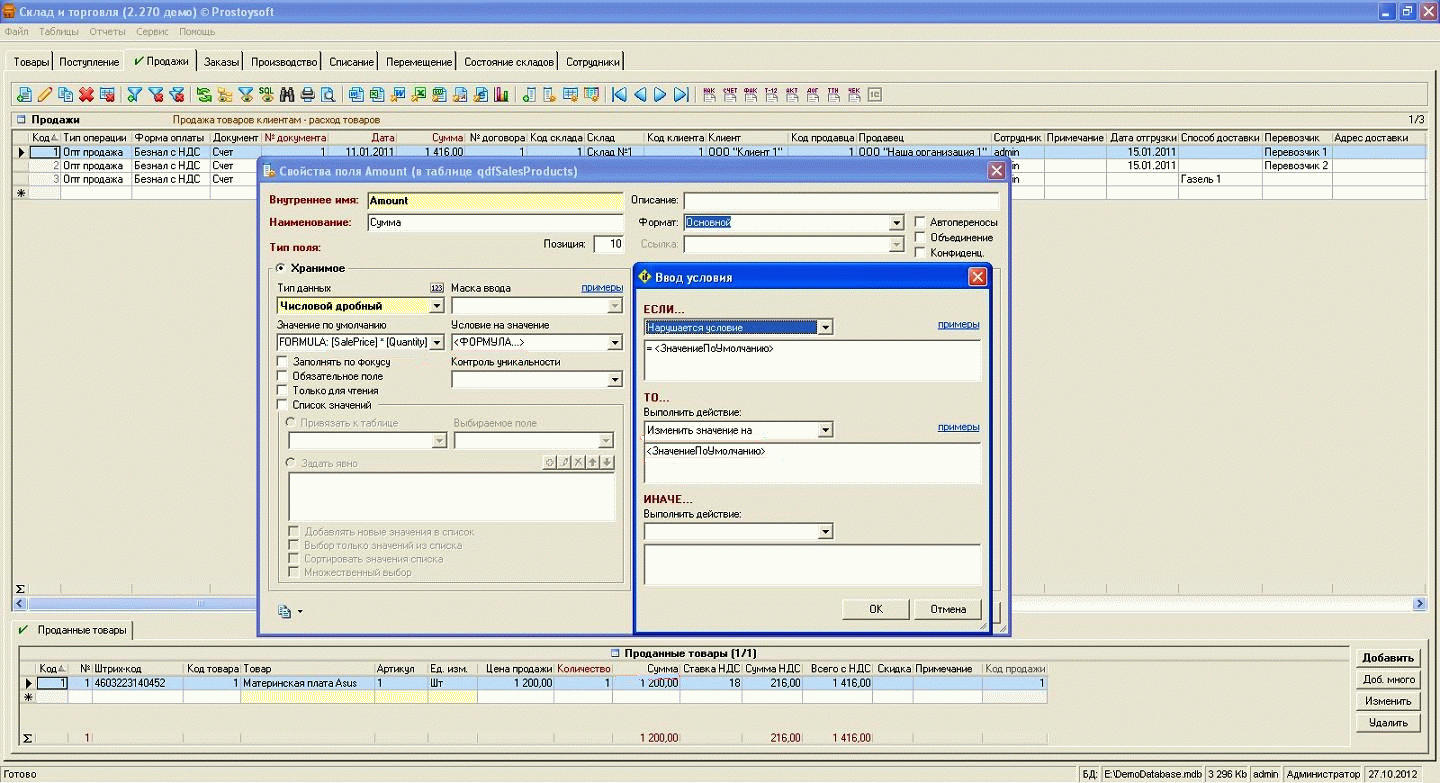Screen dimensions: 1440x783
Task: Click Отмена in Ввод условия dialog
Action: [x=948, y=609]
